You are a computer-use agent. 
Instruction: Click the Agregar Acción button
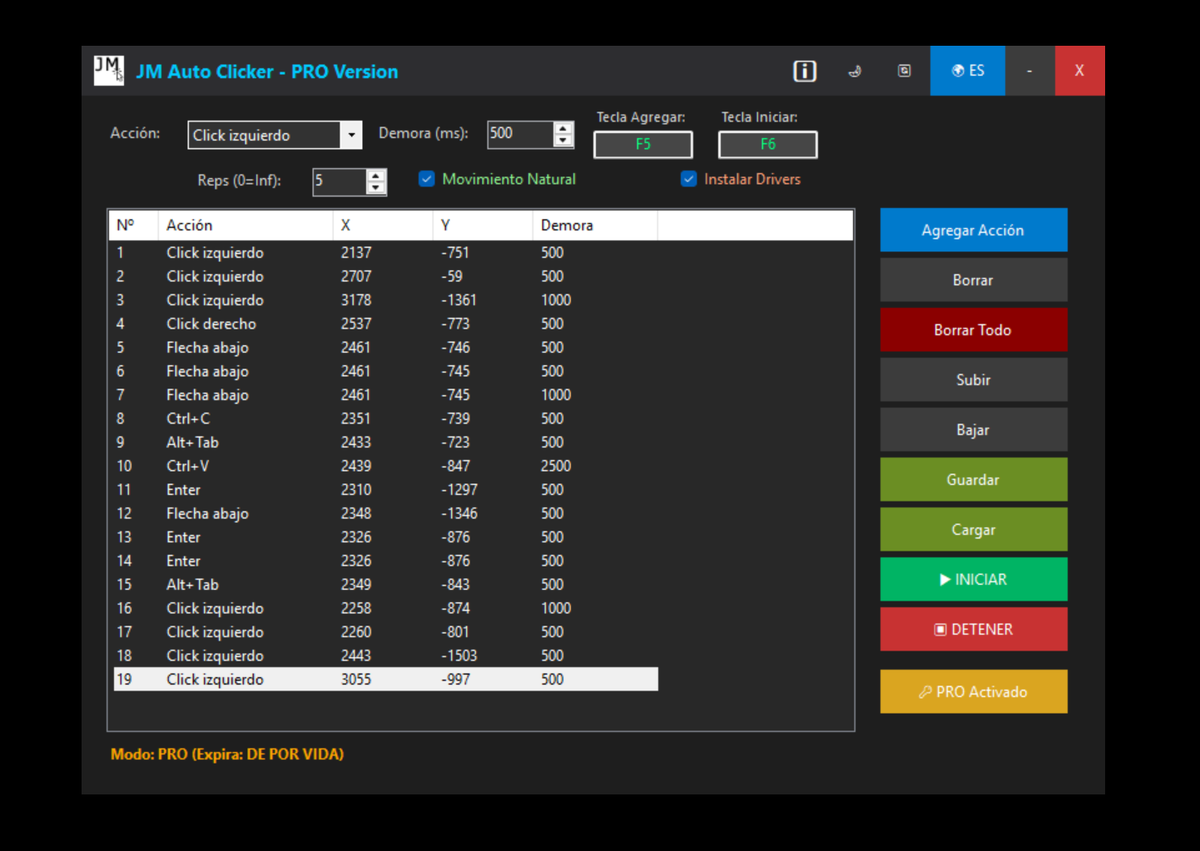(x=973, y=230)
